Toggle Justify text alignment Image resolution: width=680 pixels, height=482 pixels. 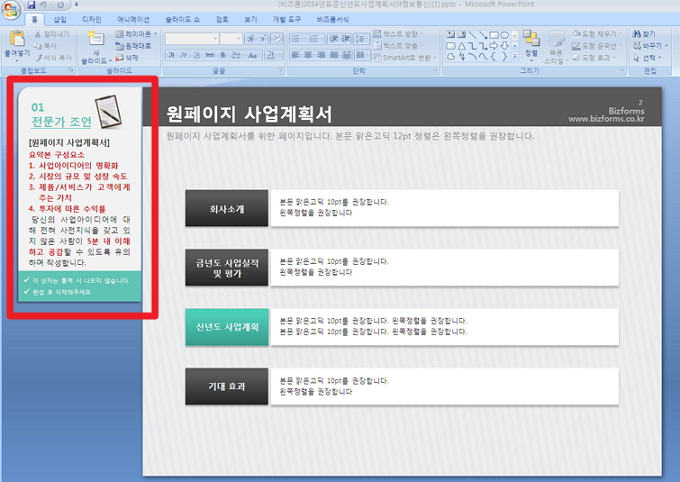pyautogui.click(x=334, y=55)
